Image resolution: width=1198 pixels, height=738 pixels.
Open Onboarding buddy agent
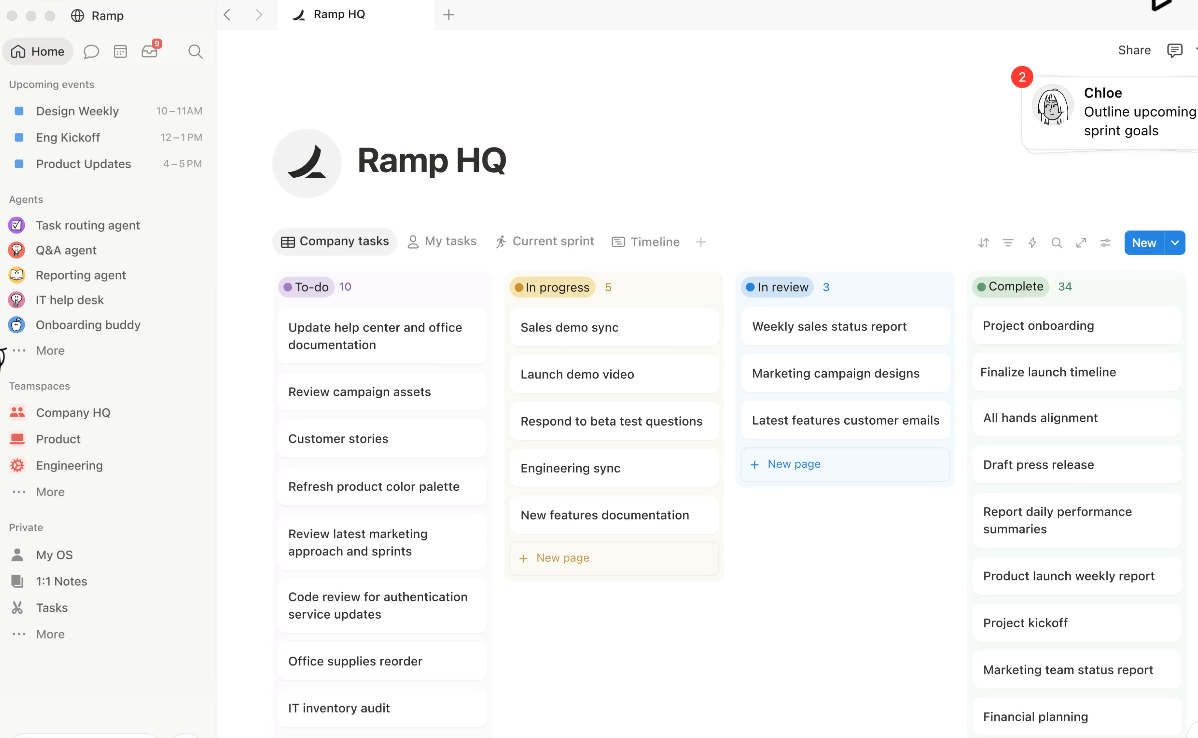88,325
